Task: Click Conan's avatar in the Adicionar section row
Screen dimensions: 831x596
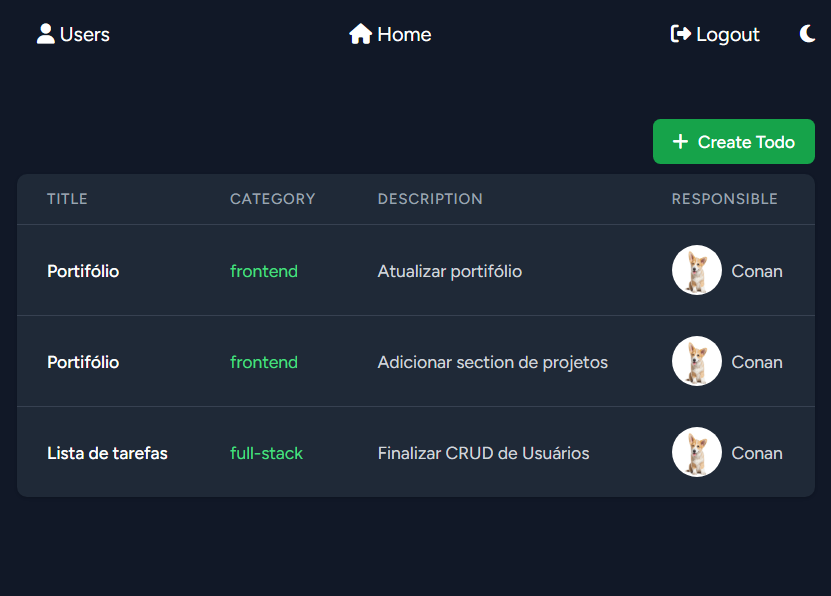Action: [x=696, y=361]
